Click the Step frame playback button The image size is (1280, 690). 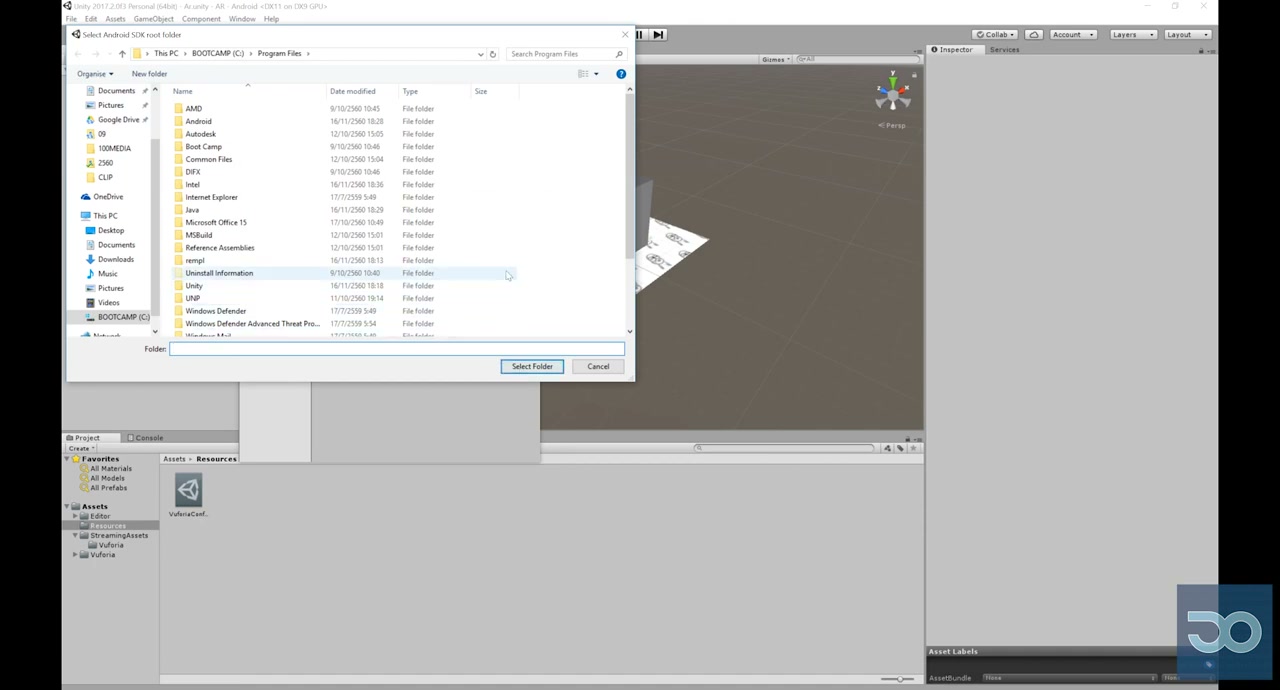(x=658, y=34)
